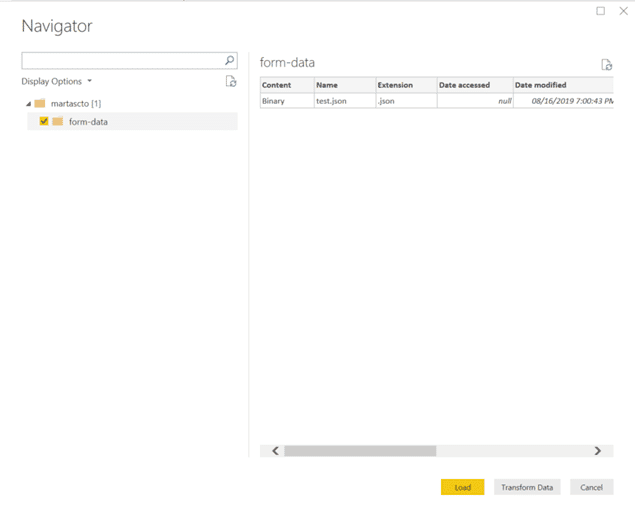Click the Name column header

(345, 85)
